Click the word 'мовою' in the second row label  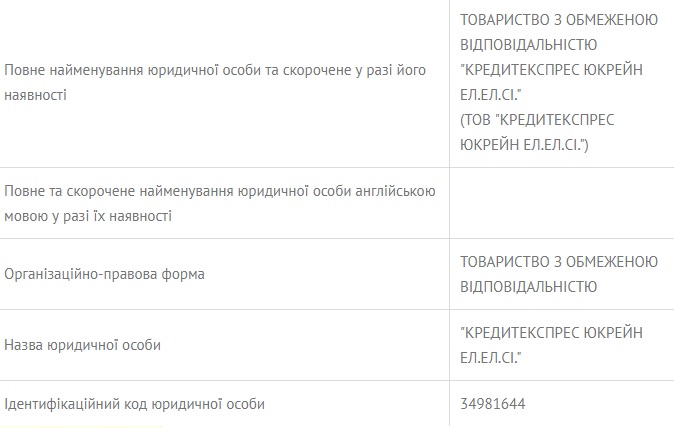26,215
